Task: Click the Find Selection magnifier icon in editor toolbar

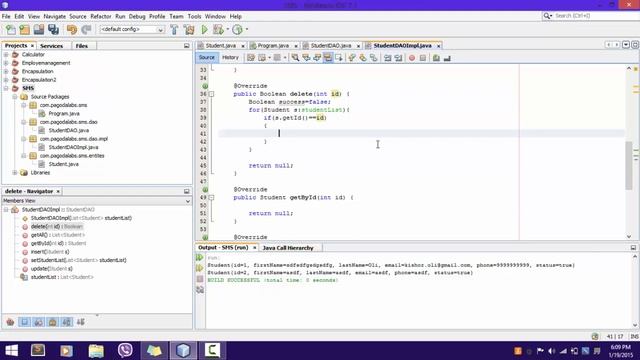Action: pyautogui.click(x=295, y=58)
